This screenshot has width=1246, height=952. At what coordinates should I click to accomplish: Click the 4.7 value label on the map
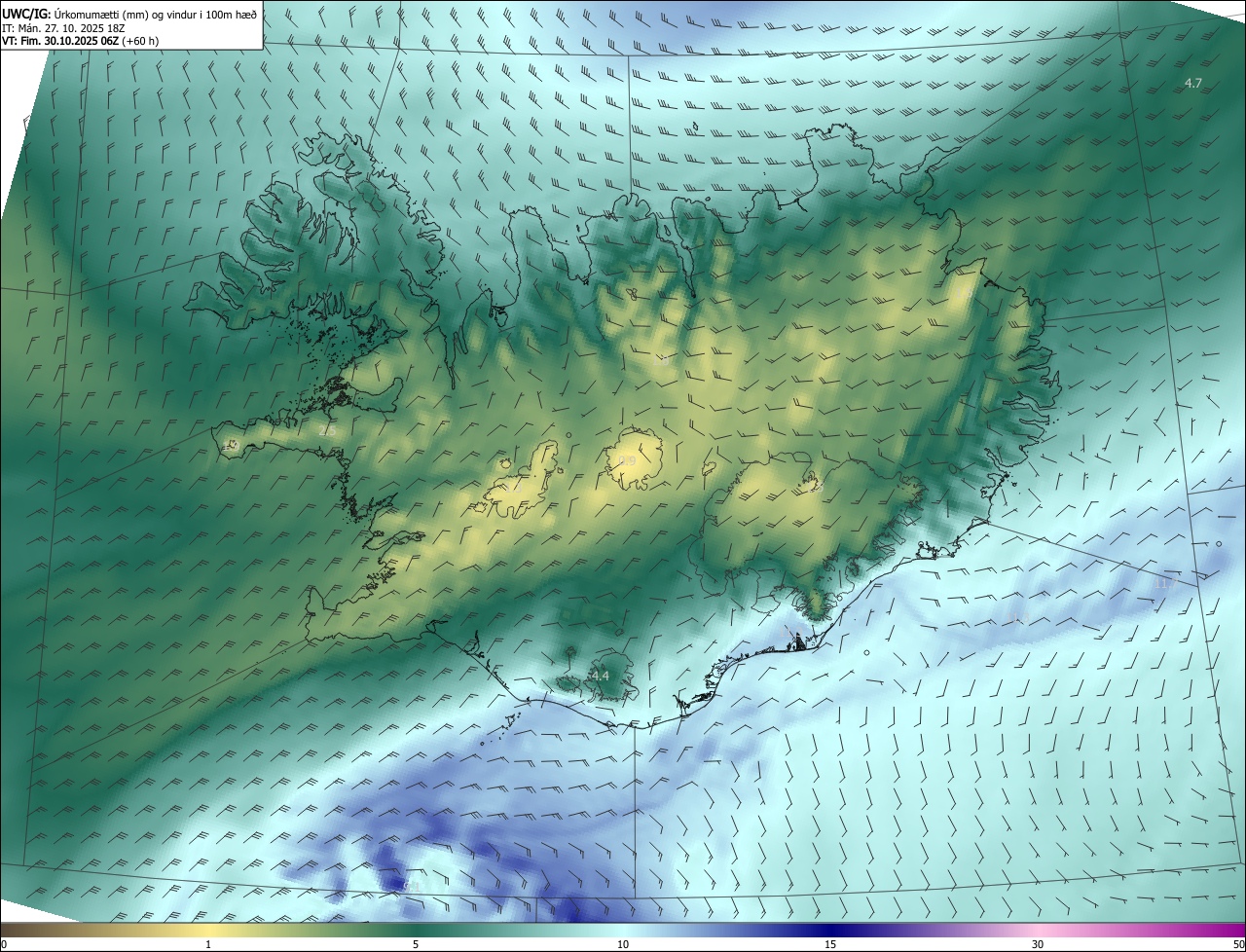(x=1193, y=84)
